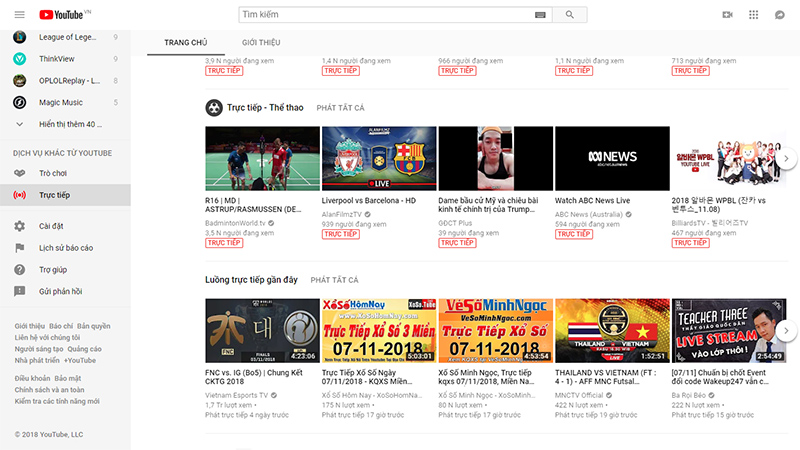Image resolution: width=800 pixels, height=450 pixels.
Task: Open Watch ABC News Live title
Action: [592, 201]
